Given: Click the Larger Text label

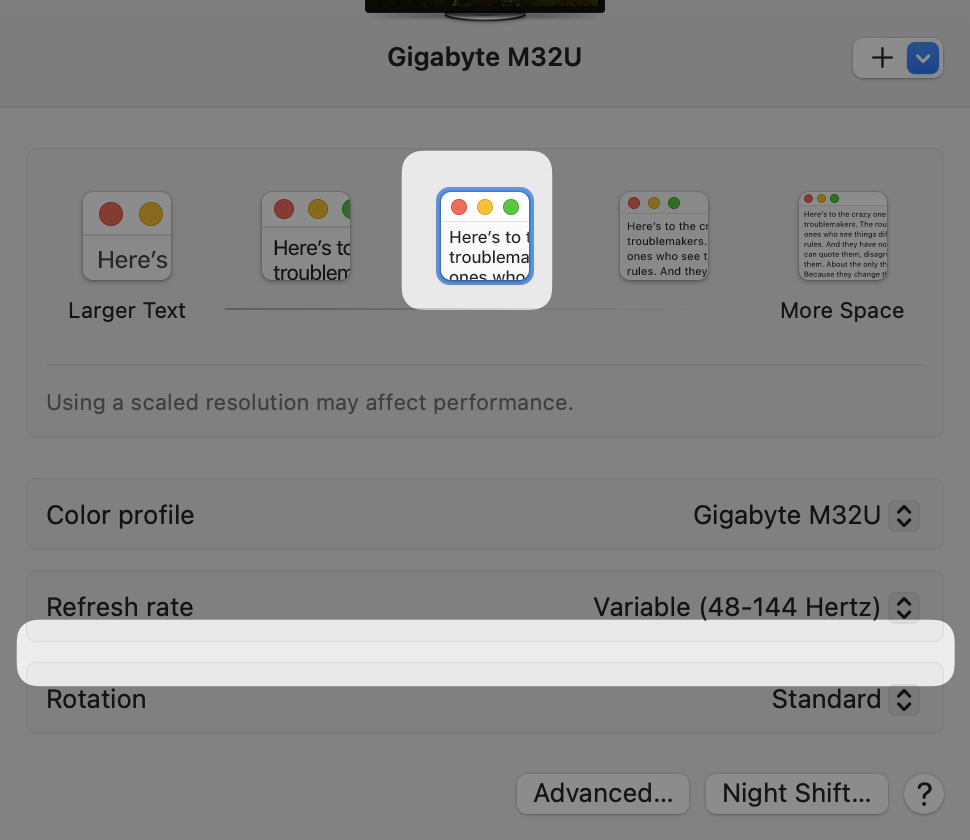Looking at the screenshot, I should tap(127, 311).
